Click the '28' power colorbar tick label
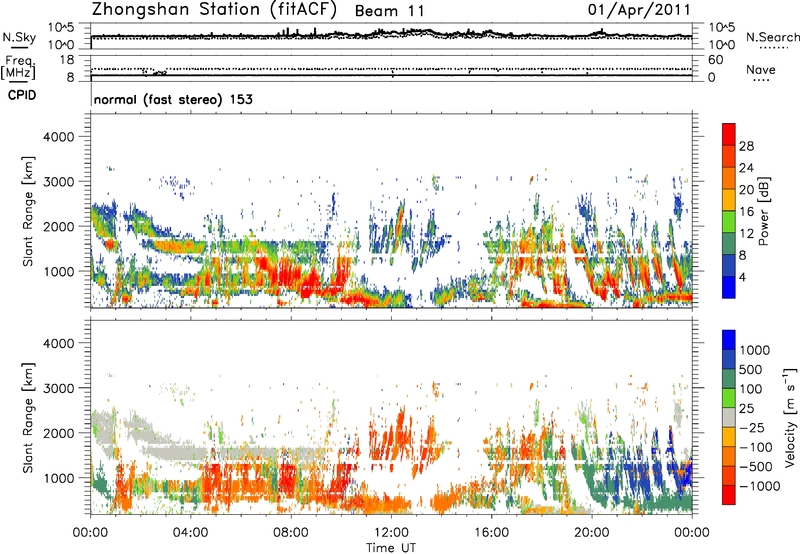Screen dimensions: 800x554 click(x=746, y=146)
